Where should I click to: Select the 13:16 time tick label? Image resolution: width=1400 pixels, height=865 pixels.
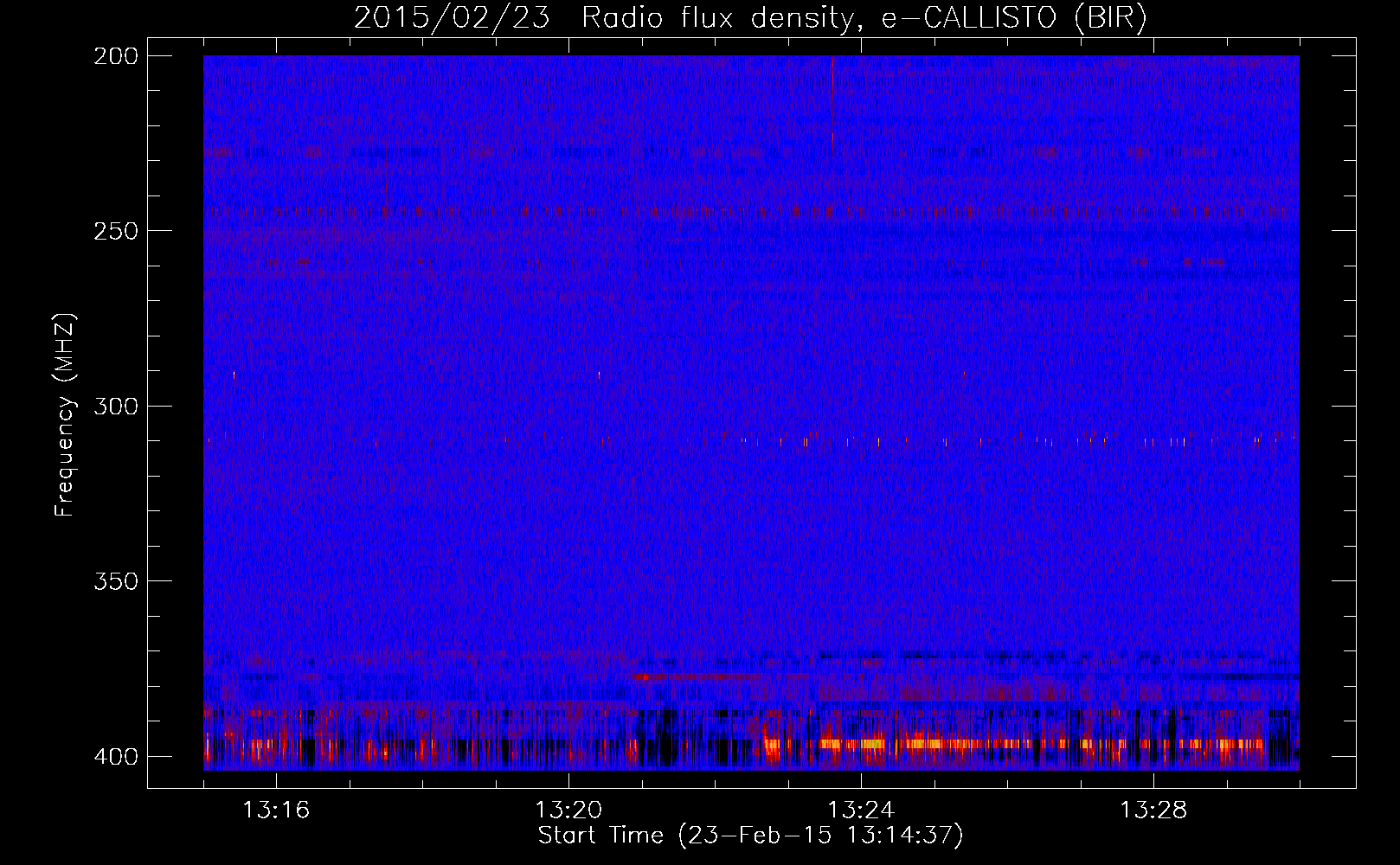pos(276,811)
